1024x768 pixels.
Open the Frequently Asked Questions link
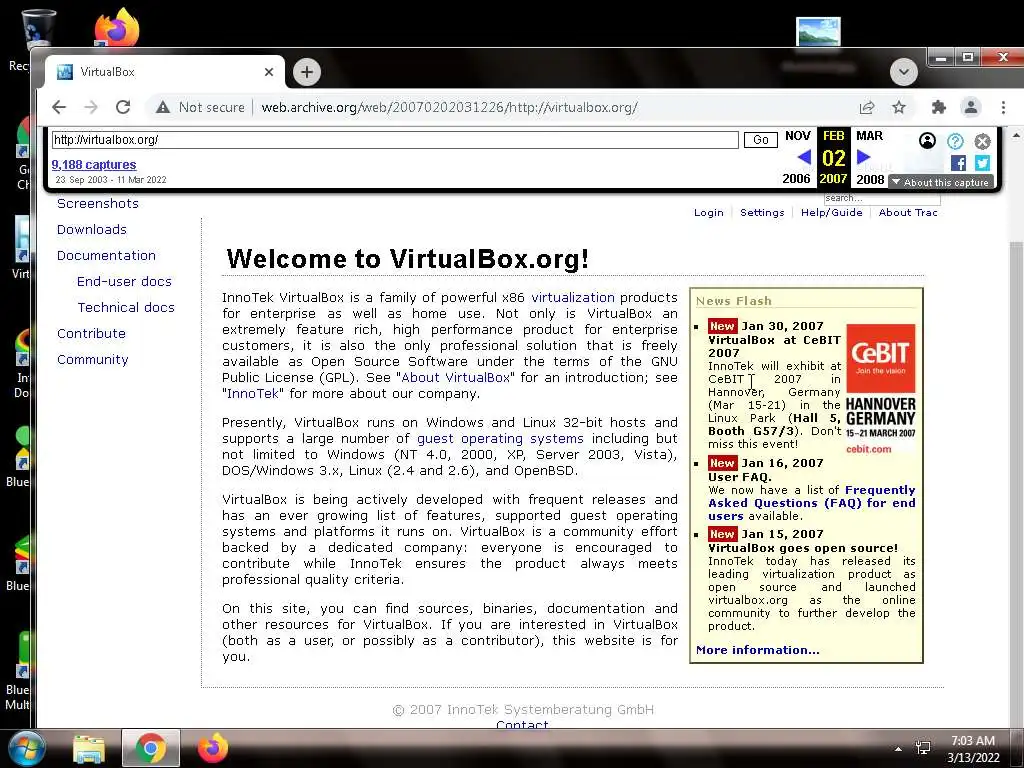click(812, 503)
